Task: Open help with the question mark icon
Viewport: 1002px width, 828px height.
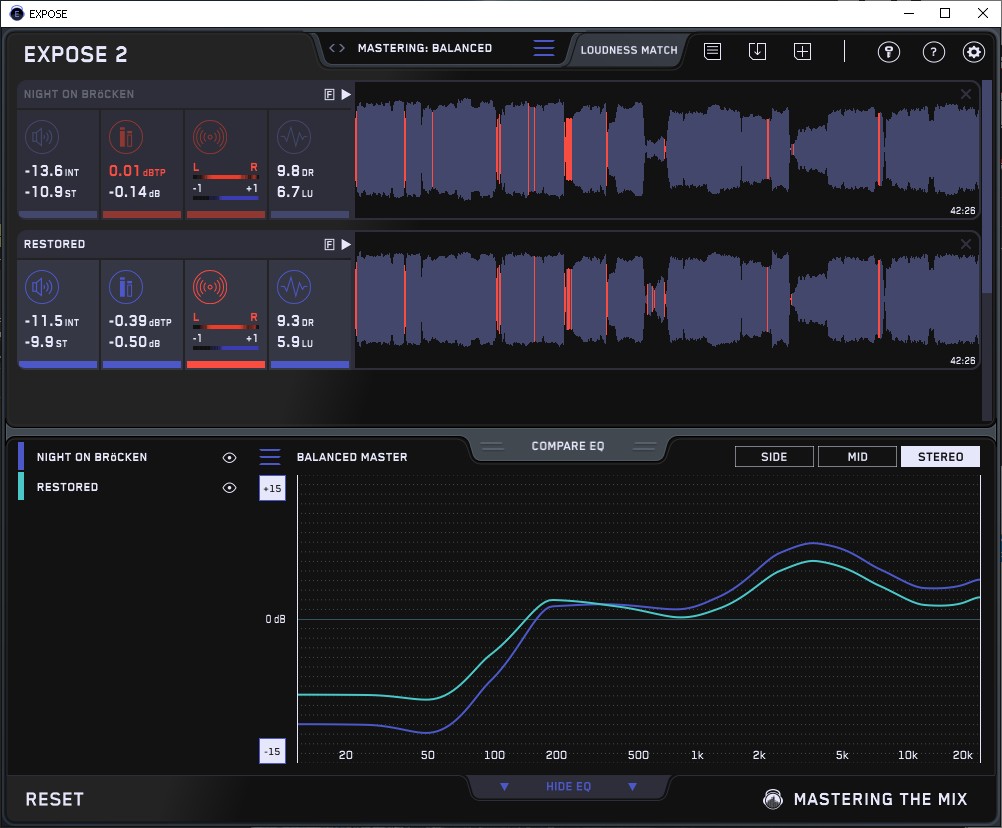Action: [x=934, y=52]
